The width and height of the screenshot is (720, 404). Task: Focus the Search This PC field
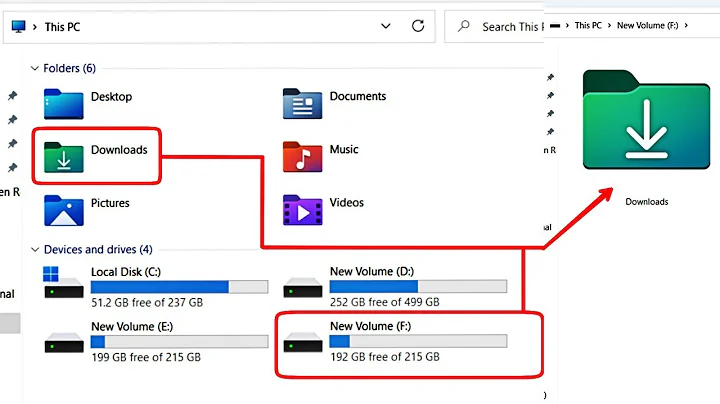pyautogui.click(x=495, y=27)
